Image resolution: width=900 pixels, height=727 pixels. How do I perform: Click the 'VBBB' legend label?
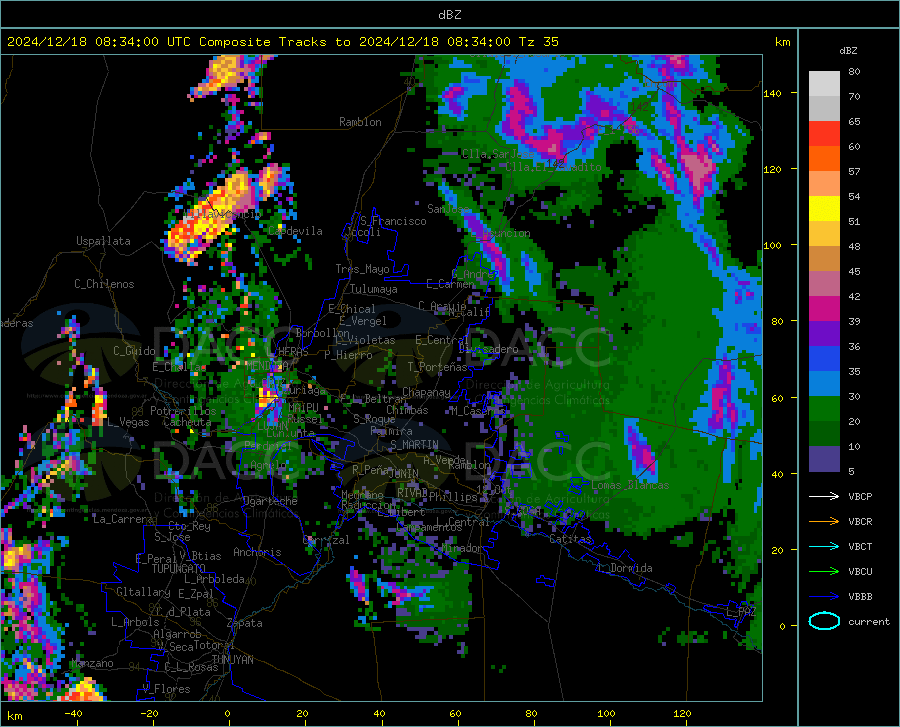[x=860, y=597]
